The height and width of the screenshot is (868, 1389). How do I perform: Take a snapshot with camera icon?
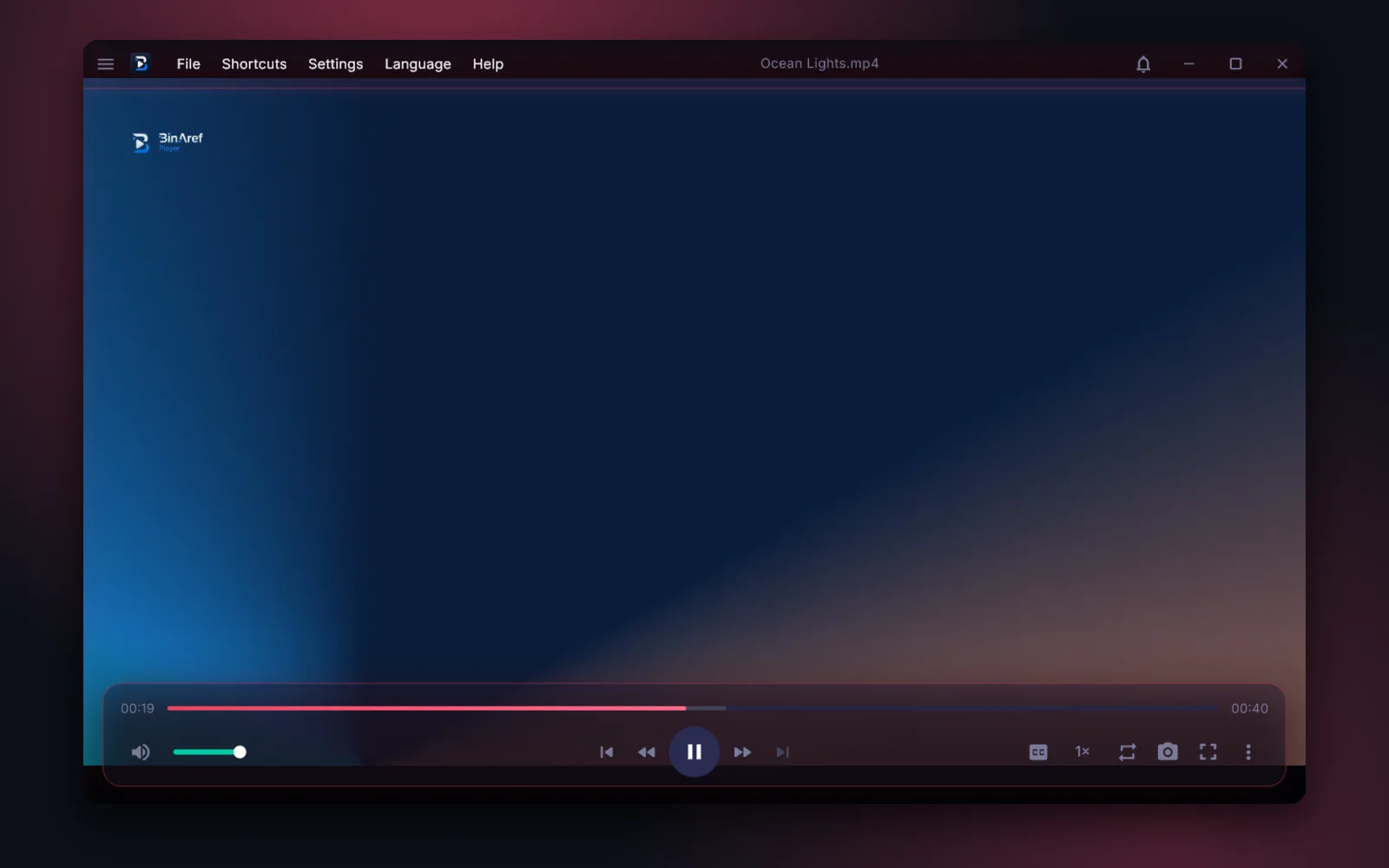point(1168,752)
